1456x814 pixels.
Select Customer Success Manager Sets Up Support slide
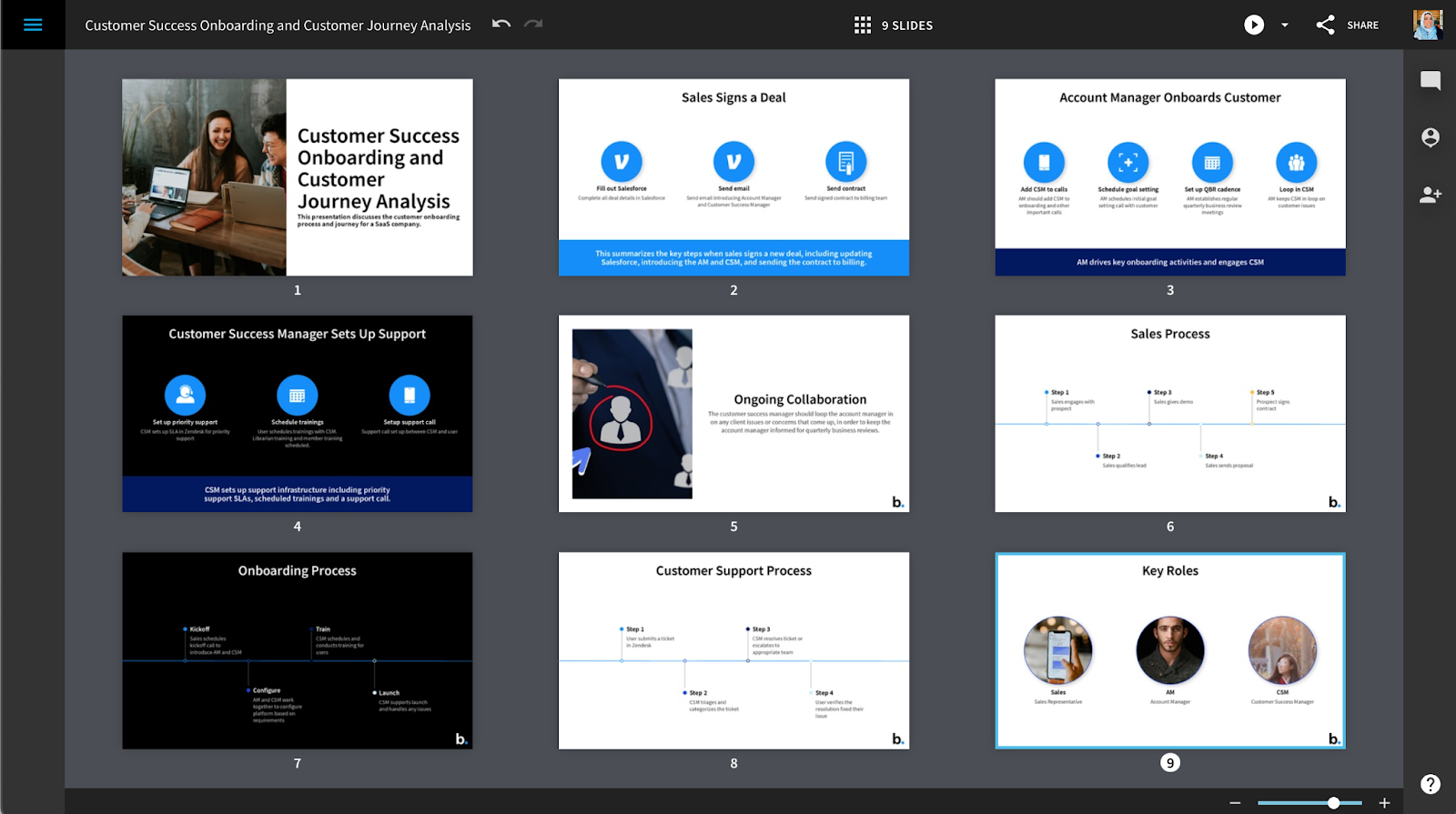(298, 414)
